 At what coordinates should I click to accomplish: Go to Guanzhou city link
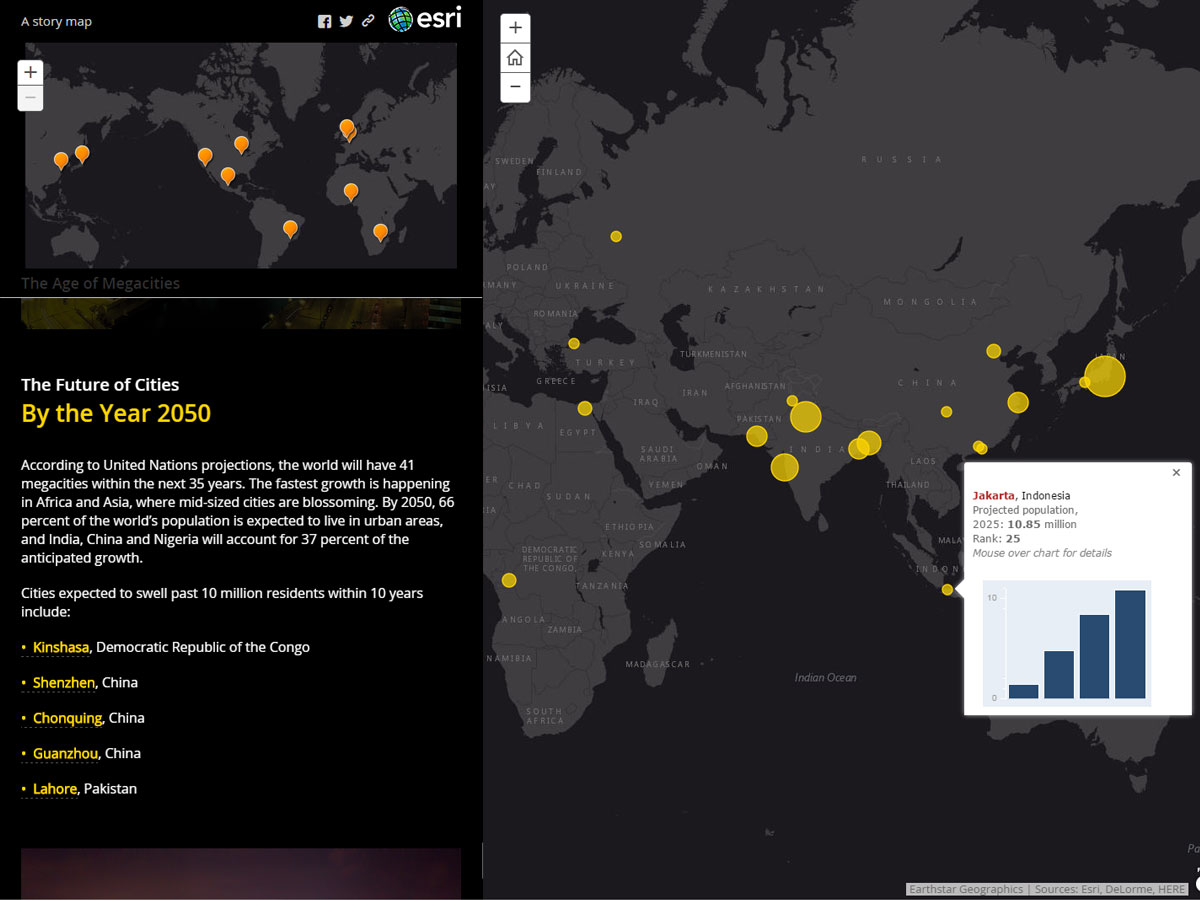pos(65,753)
